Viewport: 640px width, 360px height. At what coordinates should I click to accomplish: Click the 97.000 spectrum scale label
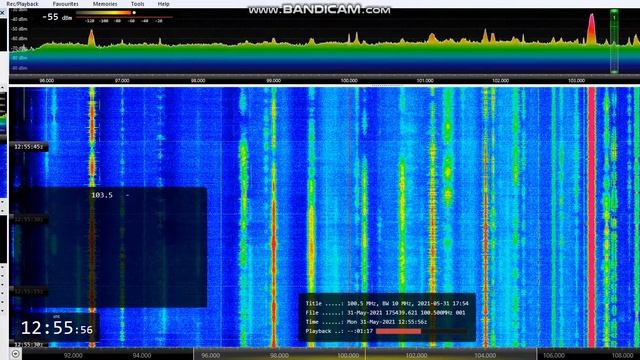click(x=122, y=81)
